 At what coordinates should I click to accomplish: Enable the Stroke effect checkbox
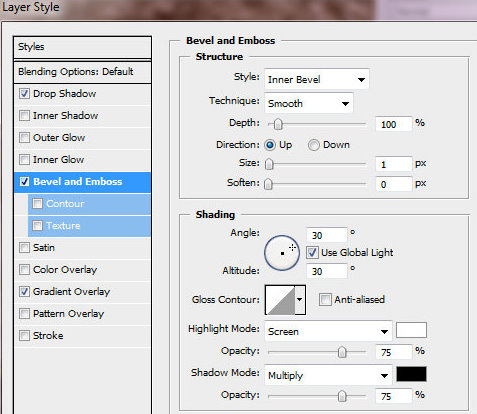point(24,335)
